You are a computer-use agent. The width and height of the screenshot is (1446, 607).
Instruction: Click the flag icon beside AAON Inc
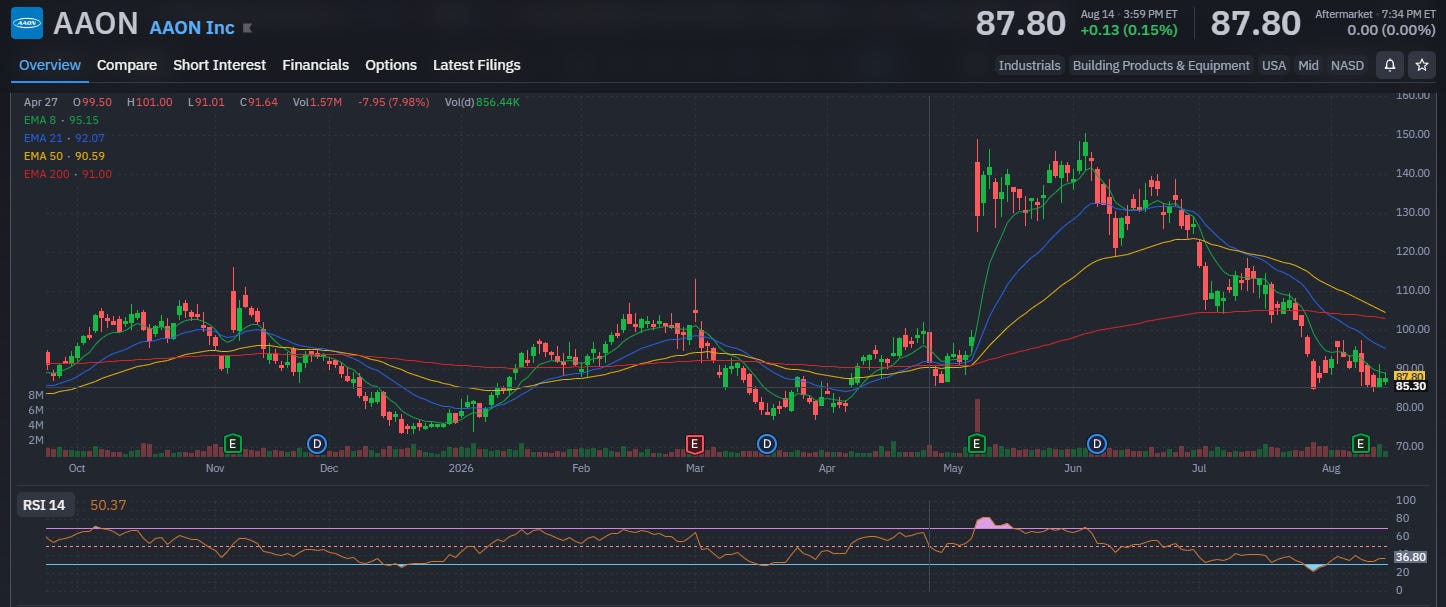tap(248, 28)
